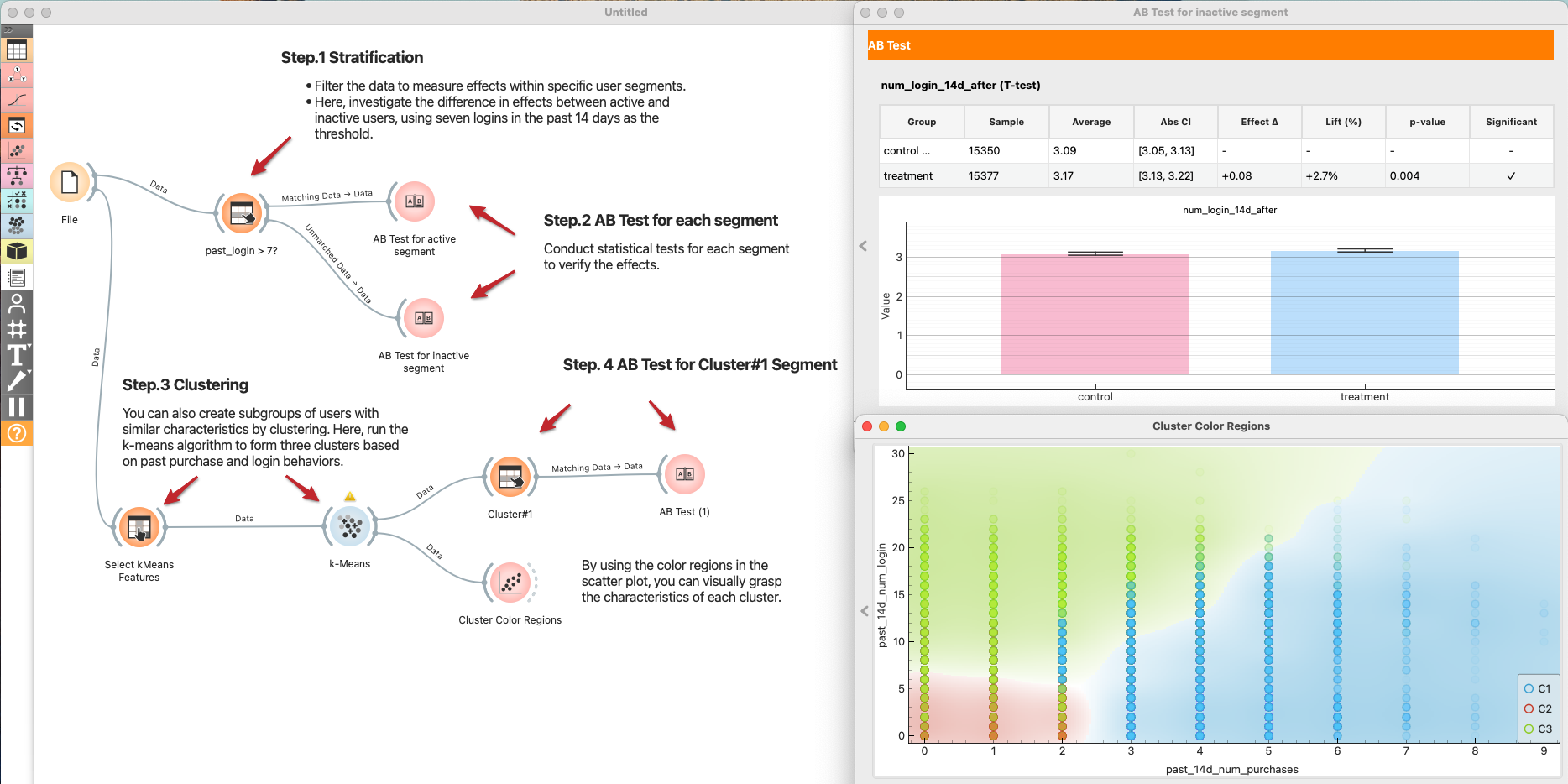The height and width of the screenshot is (784, 1568).
Task: Click the C2 legend color marker
Action: [x=1529, y=708]
